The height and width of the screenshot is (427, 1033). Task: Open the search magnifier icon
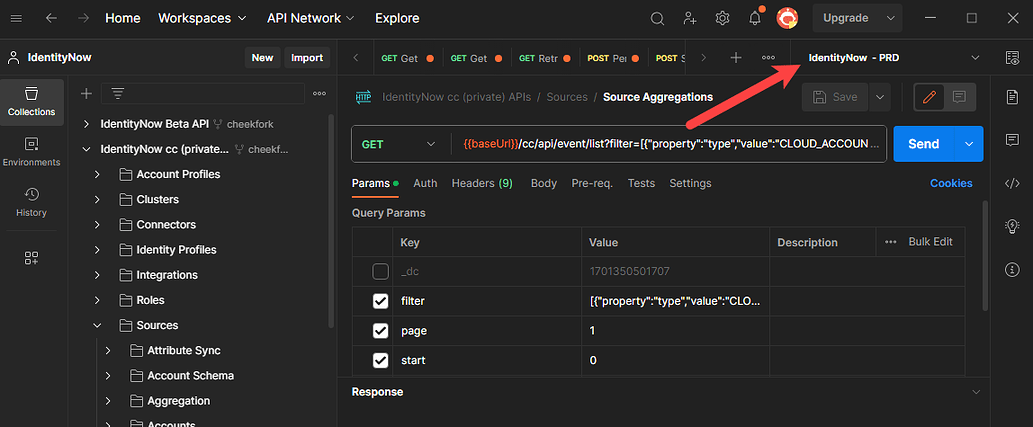657,18
